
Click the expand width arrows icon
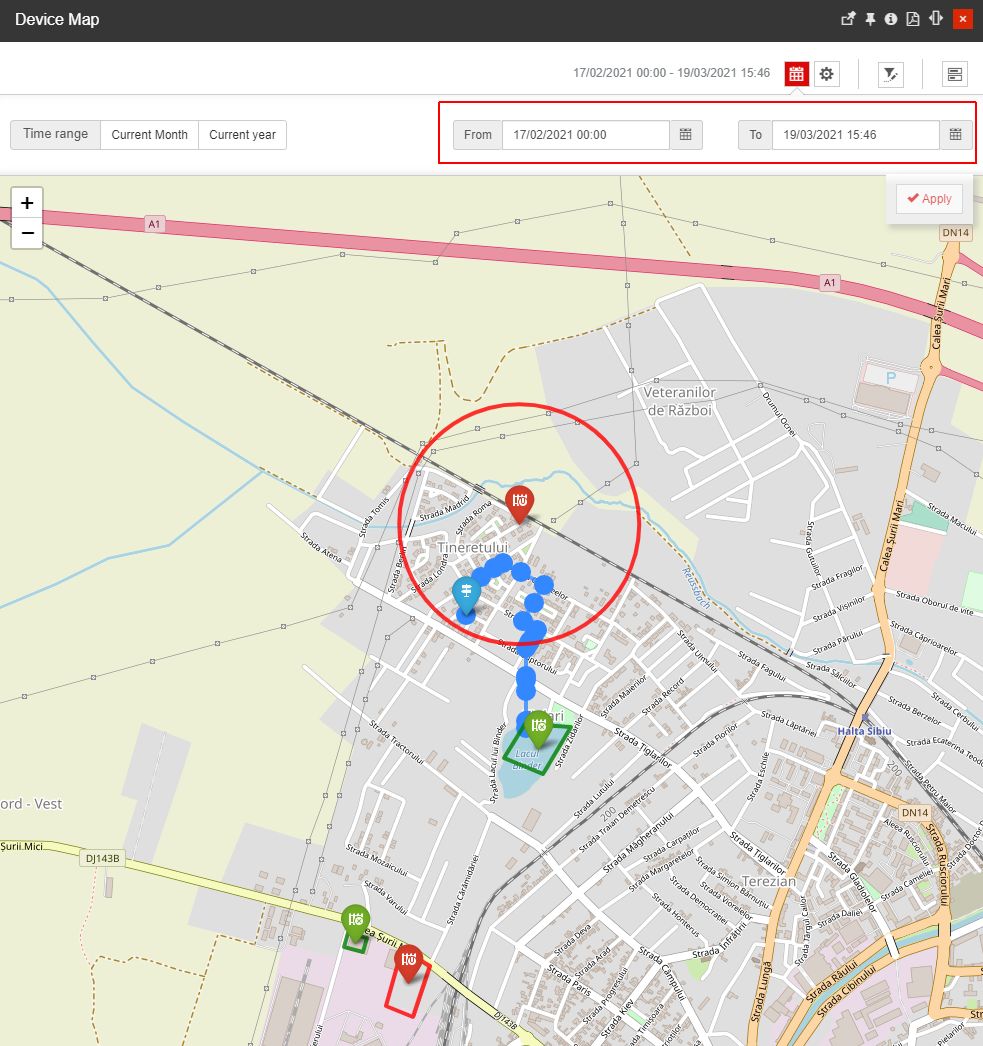coord(936,19)
